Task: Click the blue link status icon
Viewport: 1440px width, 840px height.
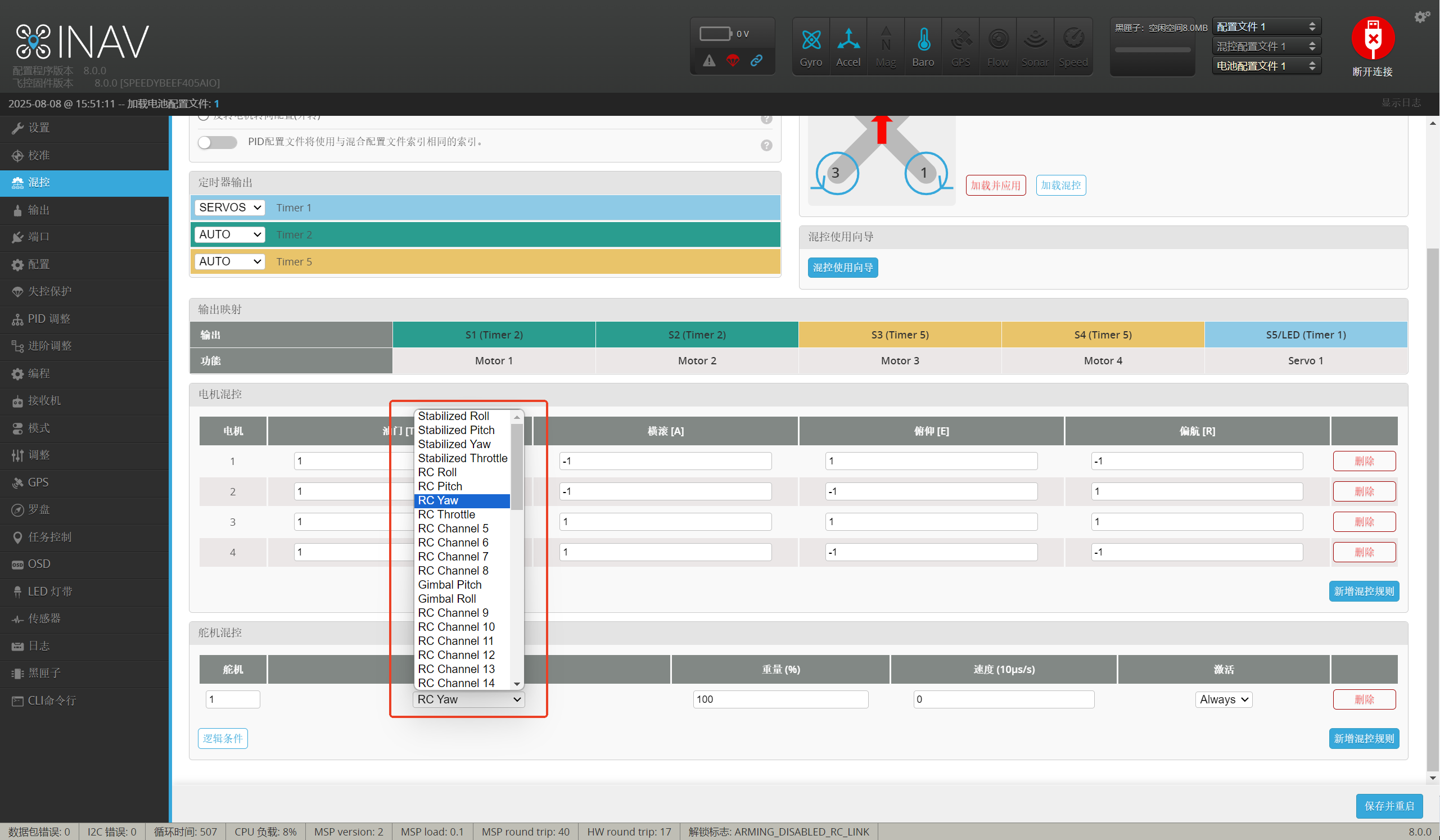Action: click(x=757, y=60)
